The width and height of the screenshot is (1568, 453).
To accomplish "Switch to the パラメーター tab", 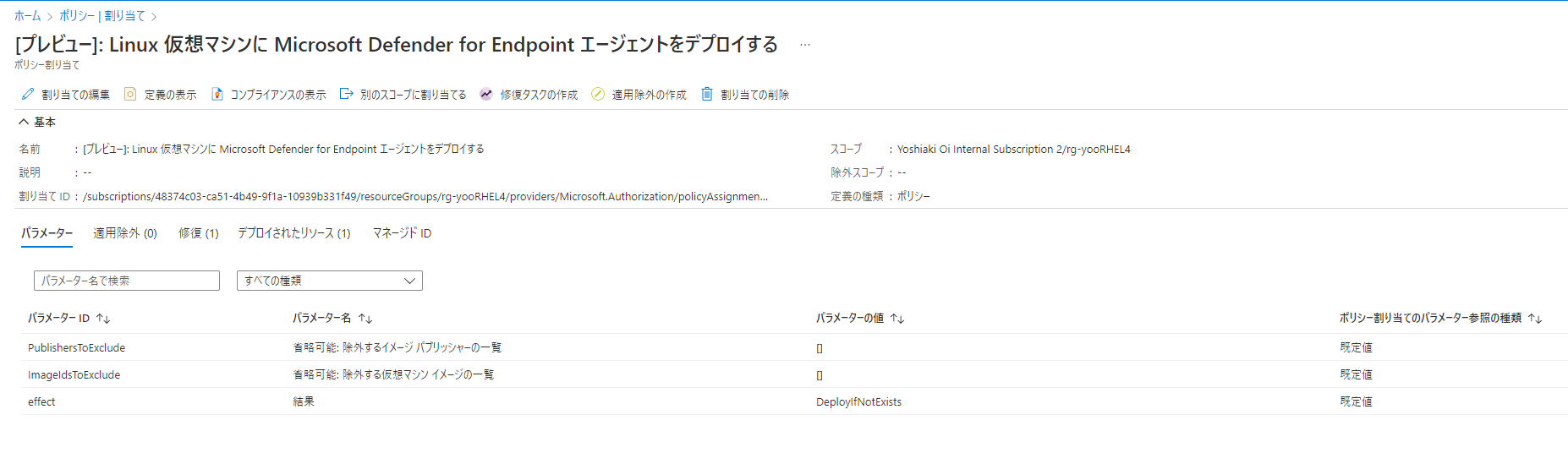I will tap(47, 233).
